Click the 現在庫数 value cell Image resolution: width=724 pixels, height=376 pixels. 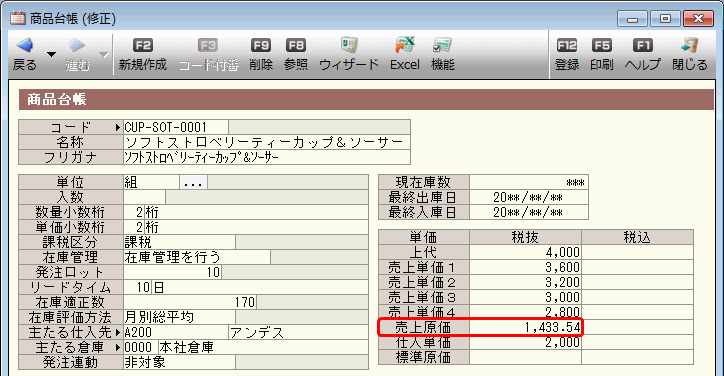529,182
